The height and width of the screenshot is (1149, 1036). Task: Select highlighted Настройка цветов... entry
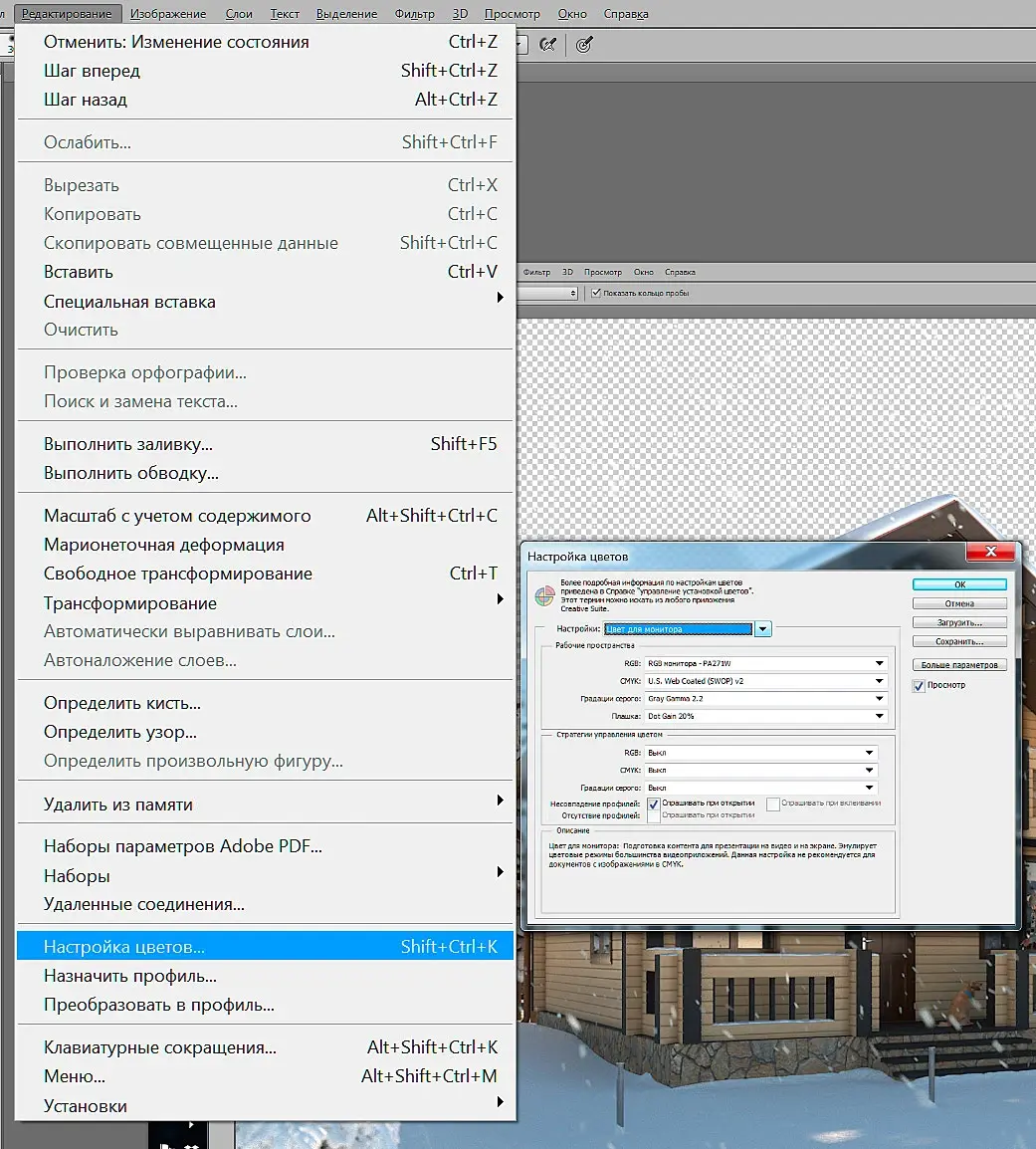pos(266,947)
